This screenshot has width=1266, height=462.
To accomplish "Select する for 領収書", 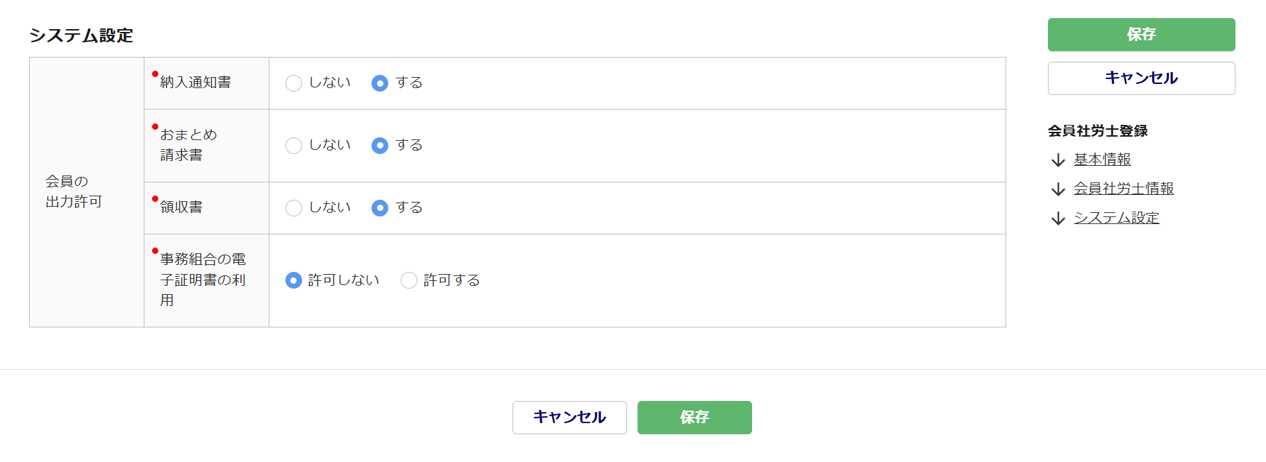I will 380,208.
